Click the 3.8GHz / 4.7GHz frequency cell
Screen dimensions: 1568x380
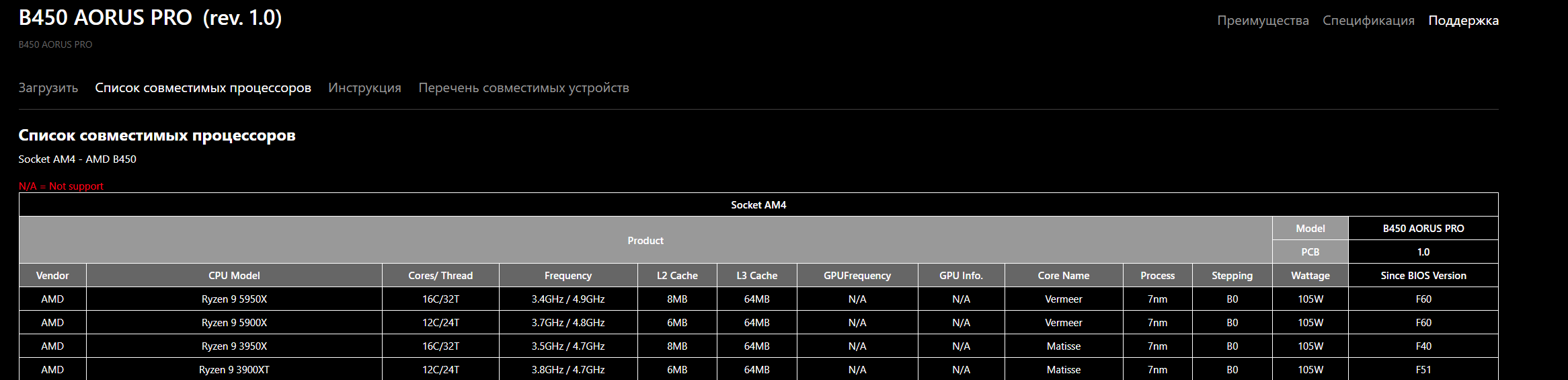568,369
